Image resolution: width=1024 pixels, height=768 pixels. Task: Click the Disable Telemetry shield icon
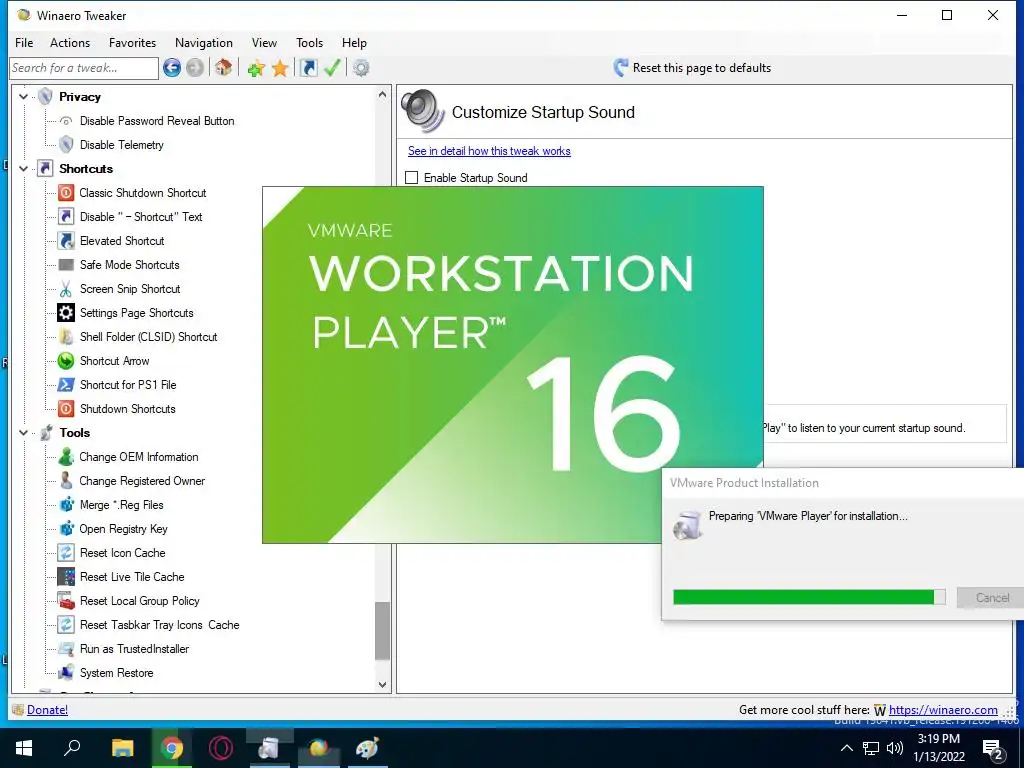[66, 144]
